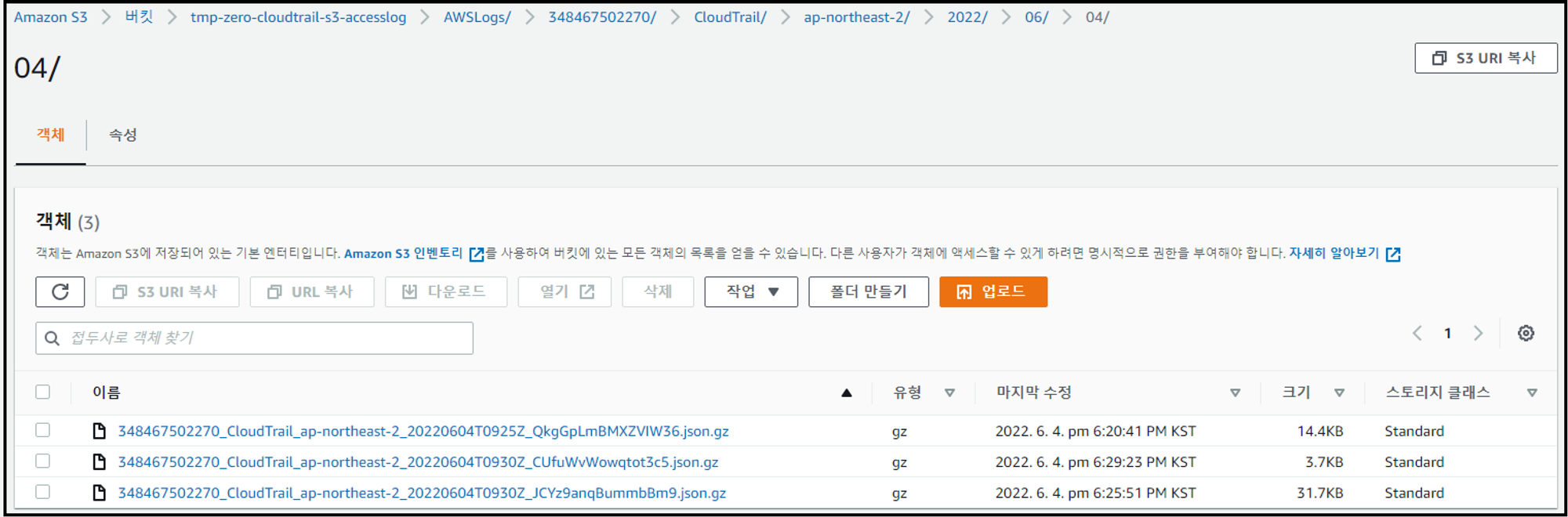Sort by 크기 column arrow
This screenshot has height=517, width=1568.
click(x=1339, y=393)
